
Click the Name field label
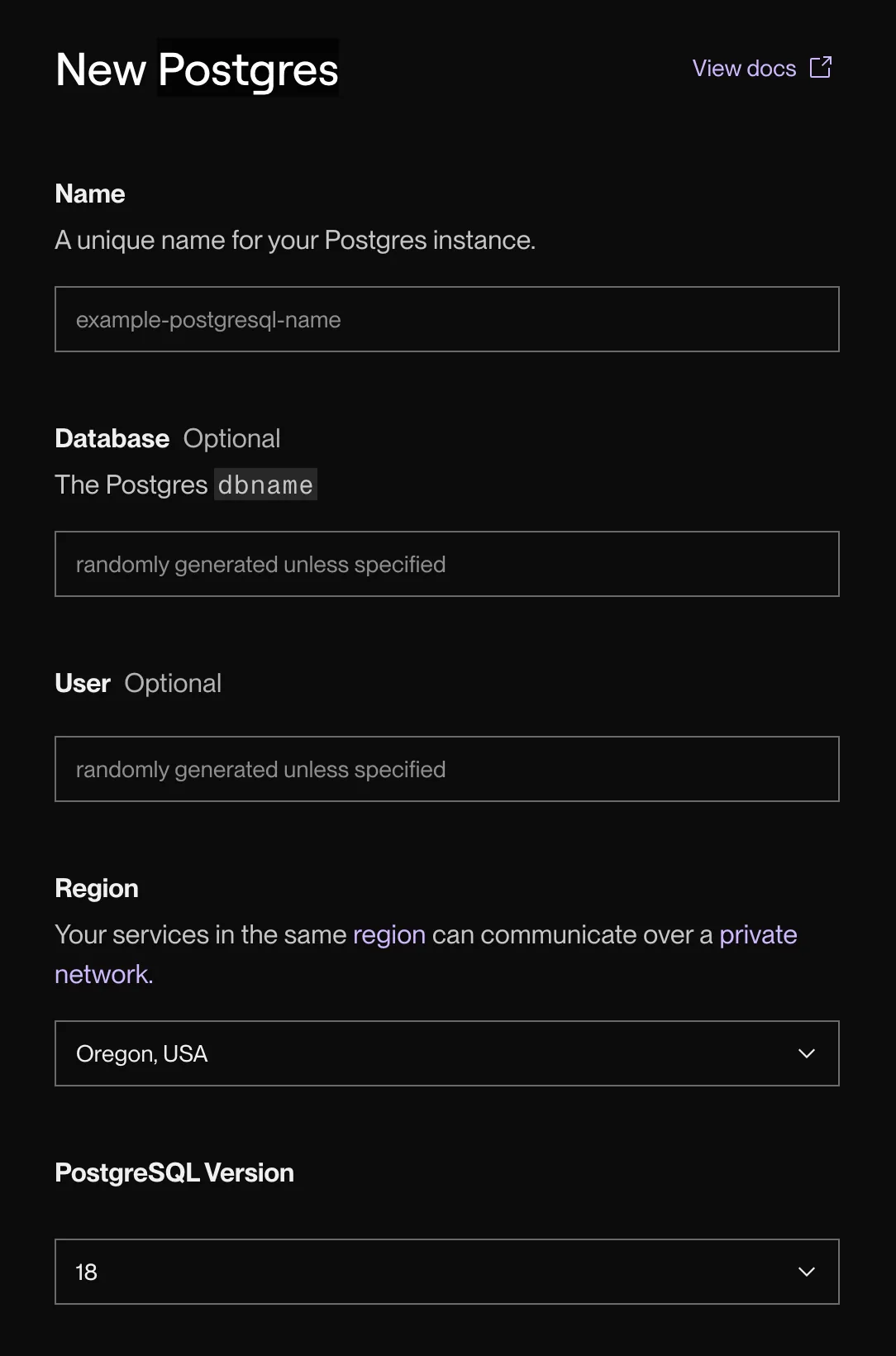click(x=90, y=194)
